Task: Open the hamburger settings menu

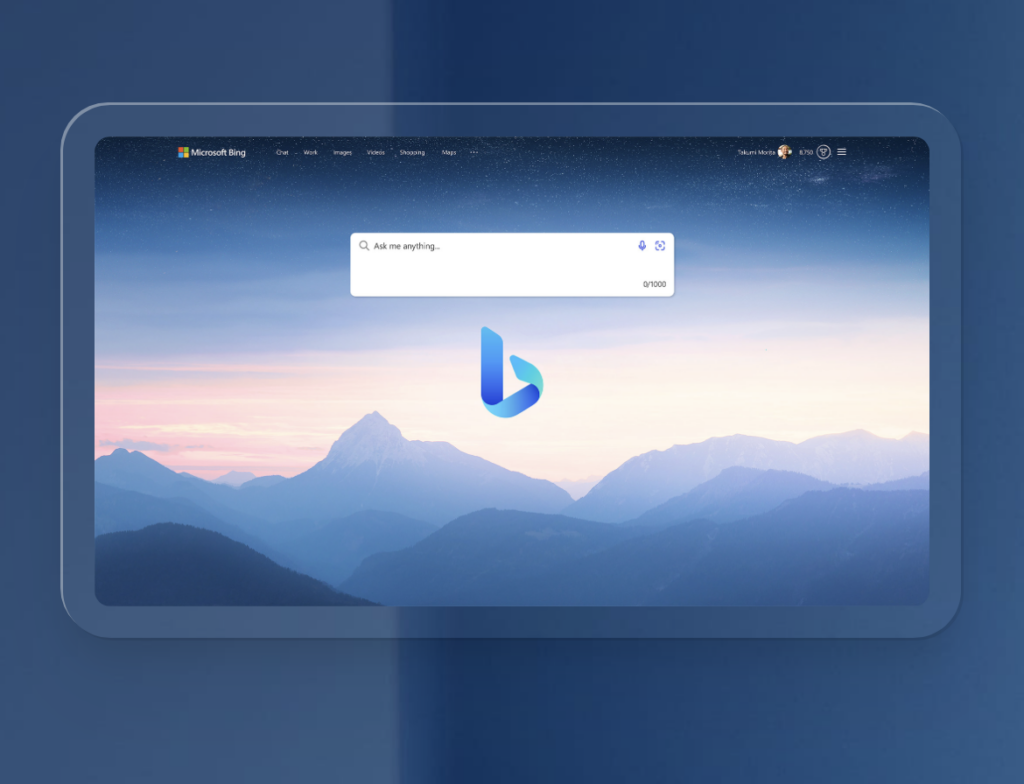Action: 842,152
